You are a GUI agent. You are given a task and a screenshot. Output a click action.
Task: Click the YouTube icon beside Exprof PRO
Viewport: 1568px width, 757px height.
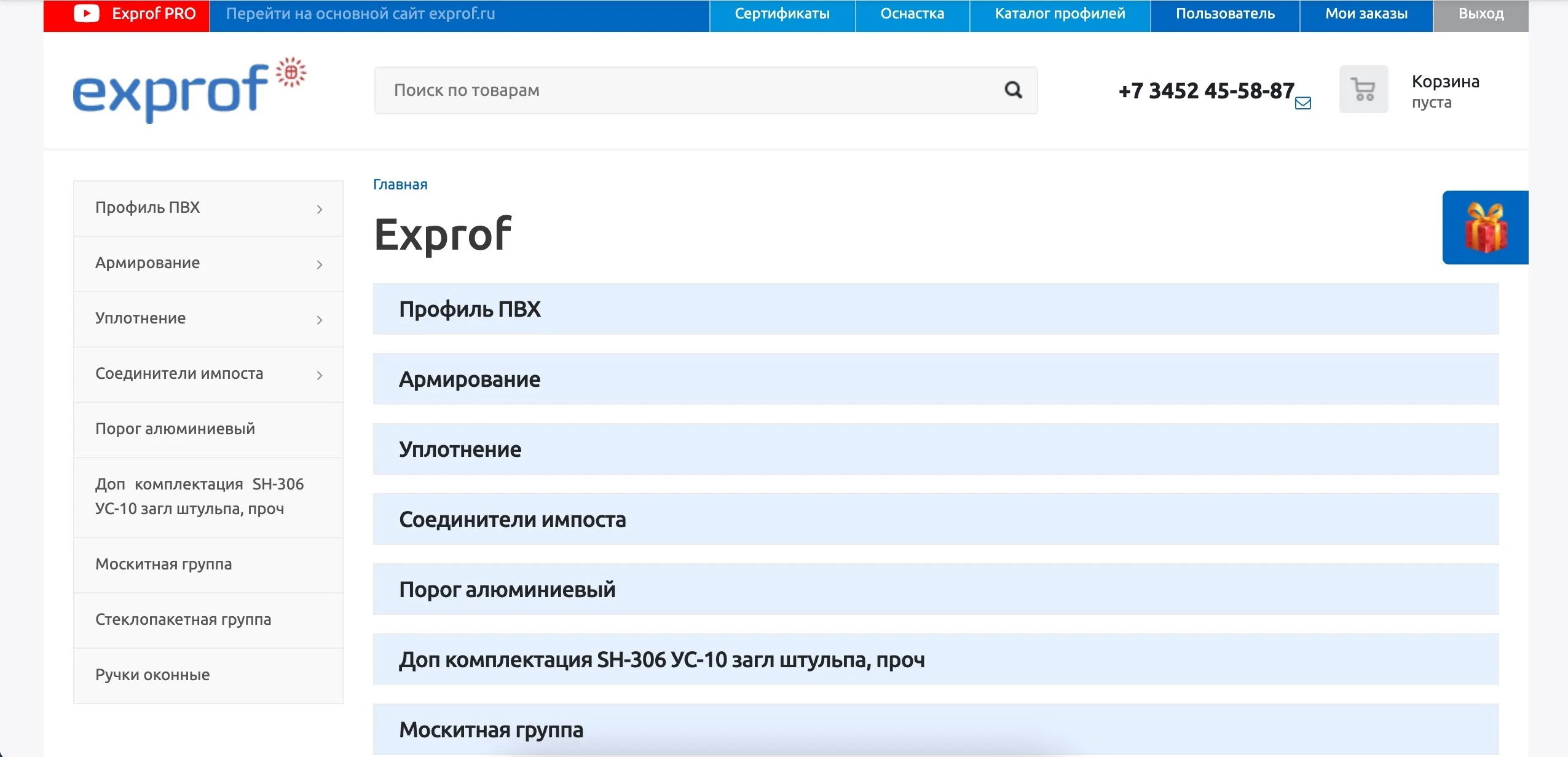coord(87,14)
